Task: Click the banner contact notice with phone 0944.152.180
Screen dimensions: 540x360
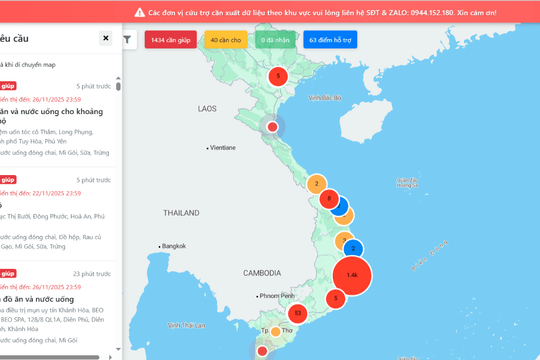Action: (322, 13)
